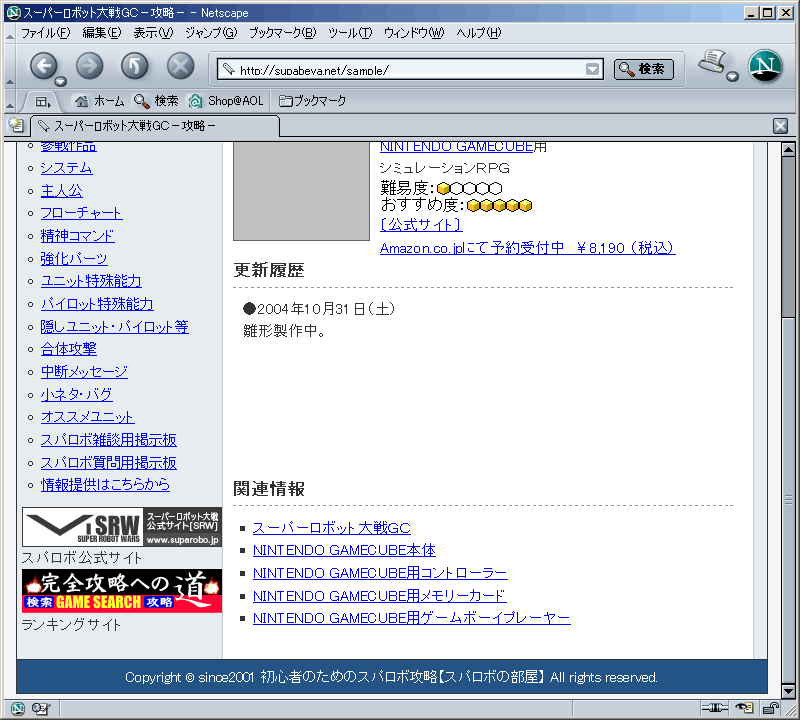Open the 公式サイト link

421,225
